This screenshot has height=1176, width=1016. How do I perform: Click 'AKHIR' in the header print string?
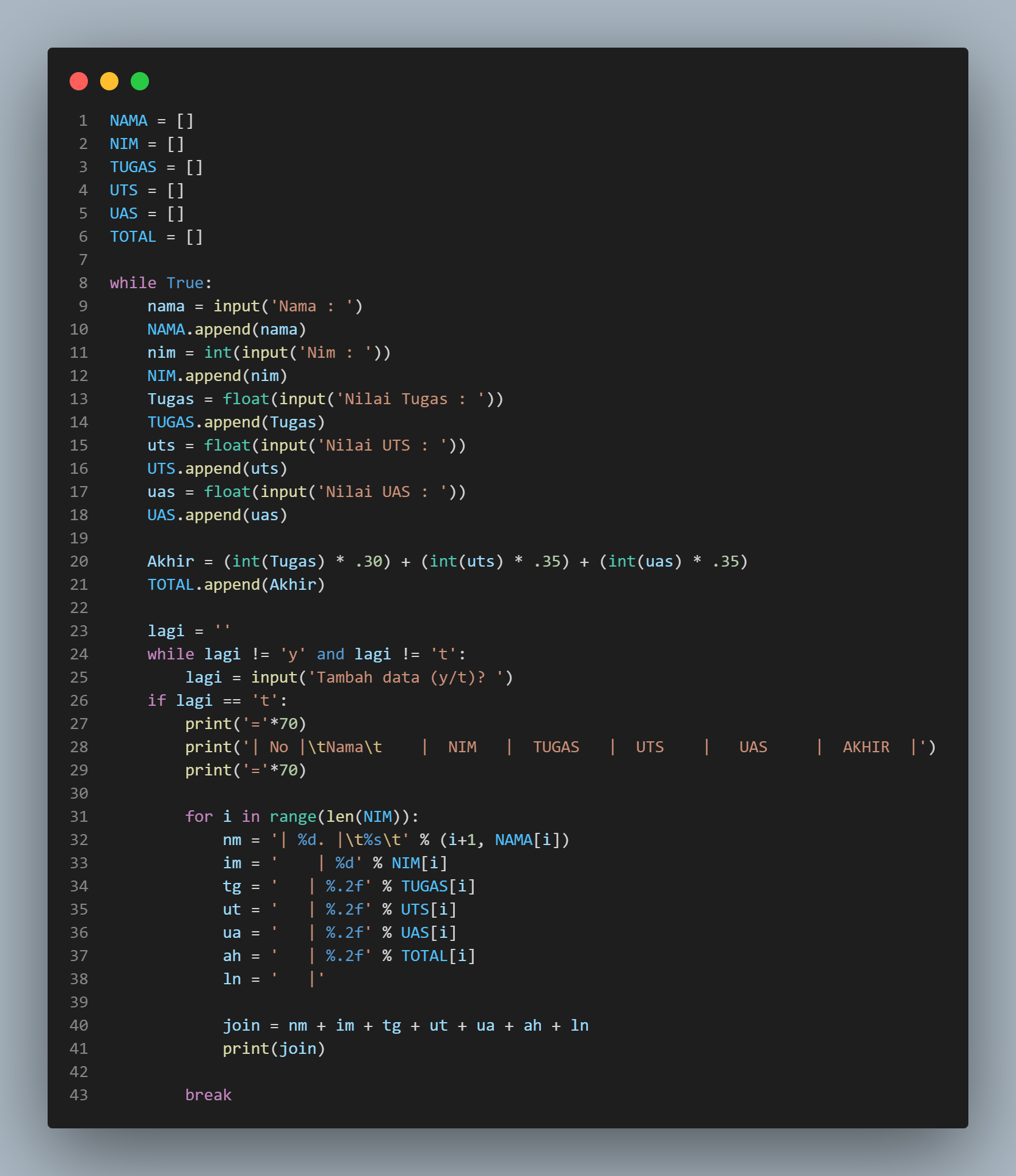click(866, 747)
